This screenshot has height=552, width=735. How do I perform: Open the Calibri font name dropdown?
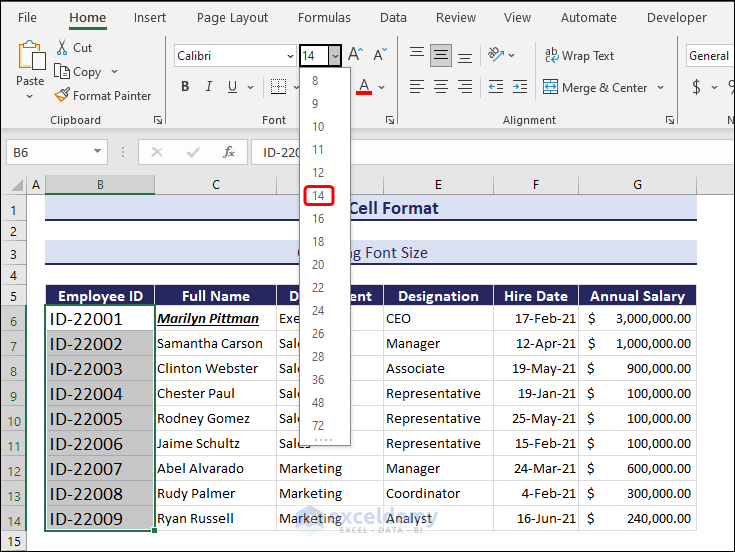click(288, 56)
